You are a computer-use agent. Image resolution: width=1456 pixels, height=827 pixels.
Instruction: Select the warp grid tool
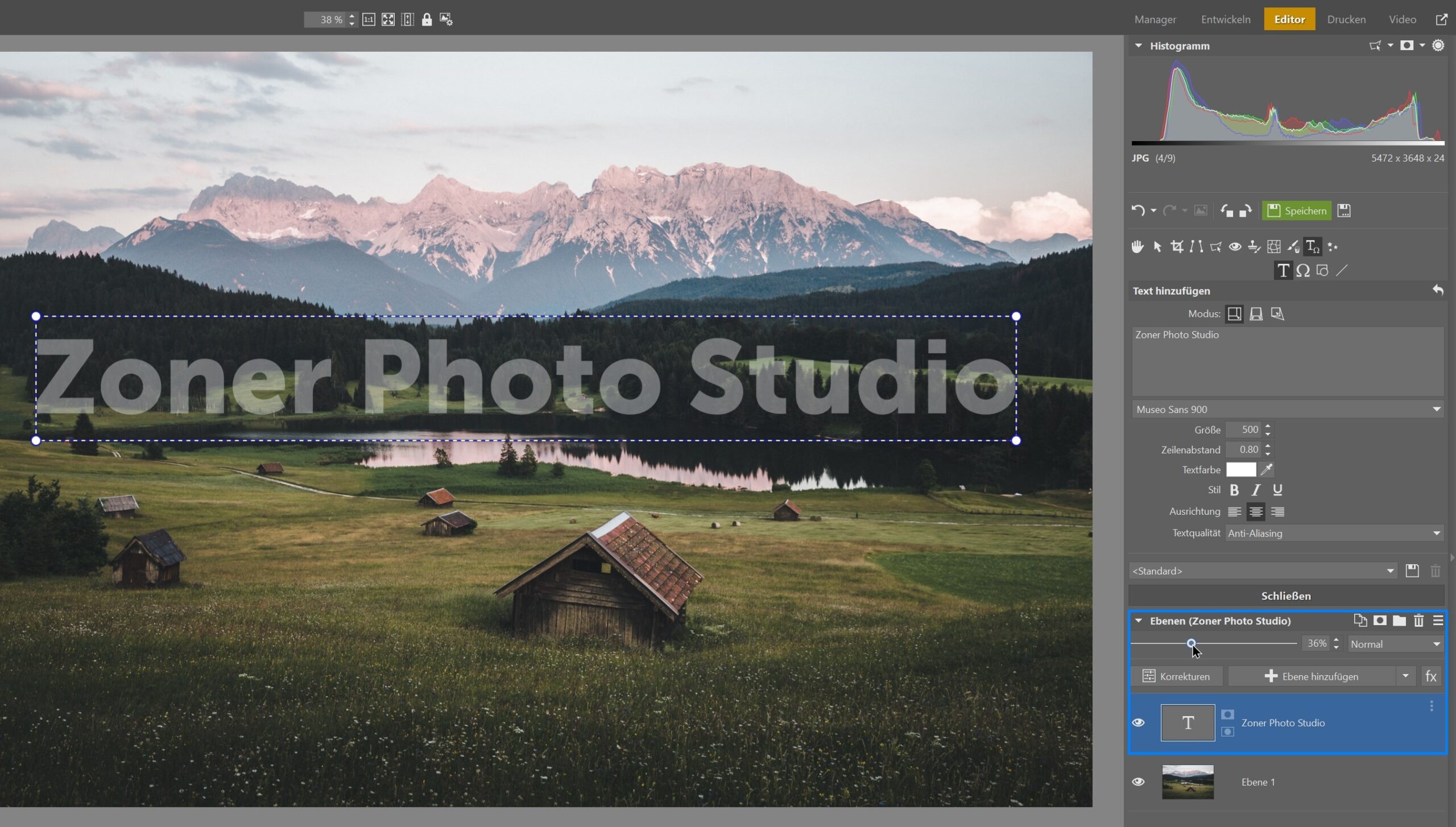click(x=1274, y=246)
